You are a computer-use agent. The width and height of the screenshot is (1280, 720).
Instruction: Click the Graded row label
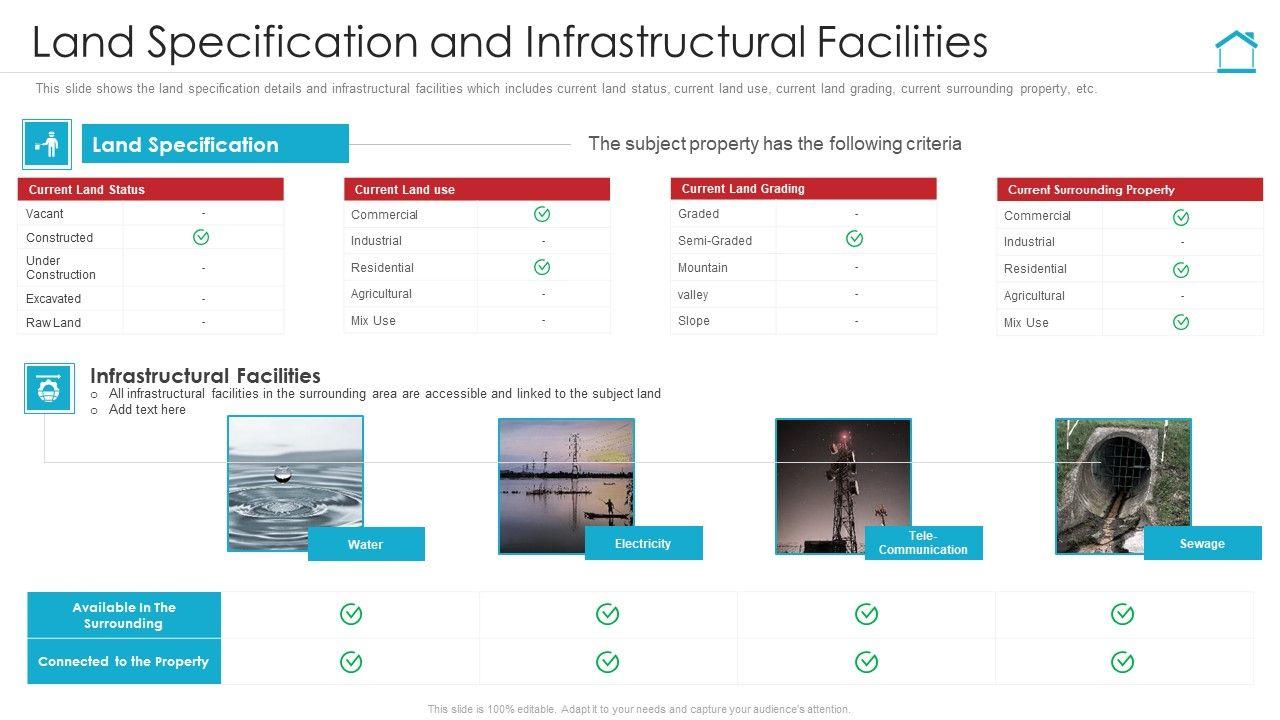698,213
